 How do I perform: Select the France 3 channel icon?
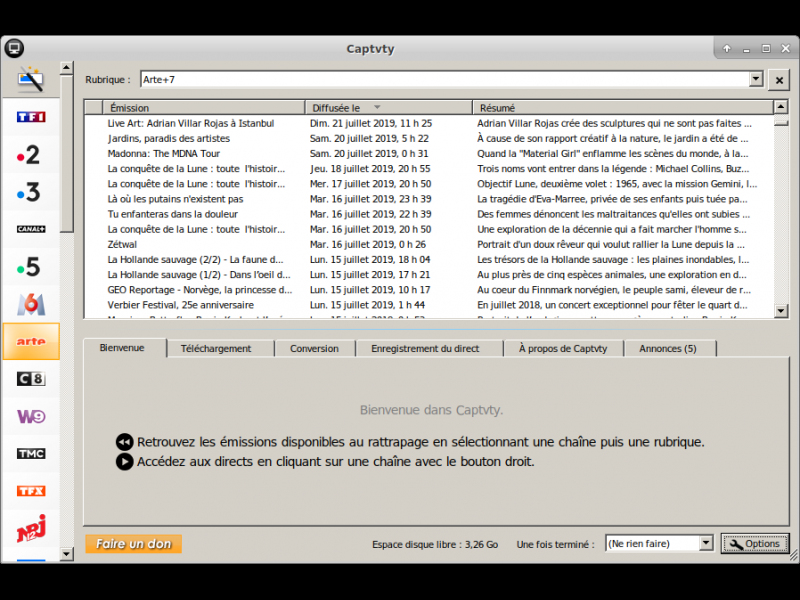pos(31,192)
